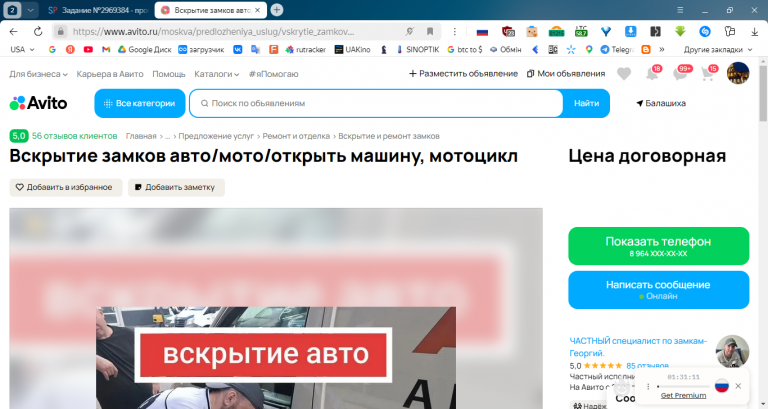This screenshot has height=409, width=768.
Task: Click Добавить заметку
Action: click(x=176, y=188)
